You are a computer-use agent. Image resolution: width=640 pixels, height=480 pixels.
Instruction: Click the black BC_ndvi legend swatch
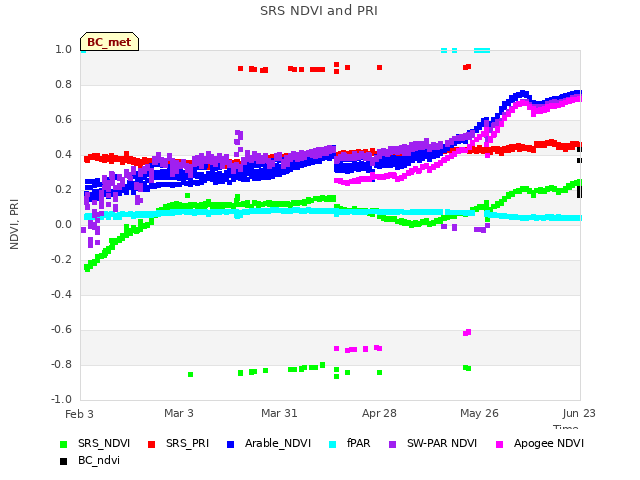[63, 462]
